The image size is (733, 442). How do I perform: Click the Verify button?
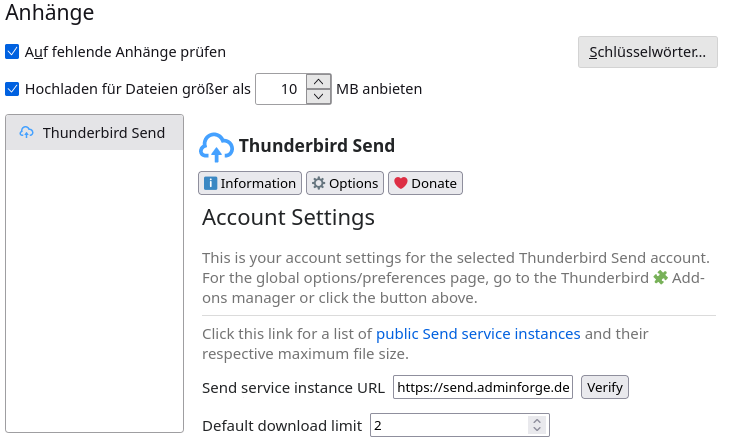point(604,387)
